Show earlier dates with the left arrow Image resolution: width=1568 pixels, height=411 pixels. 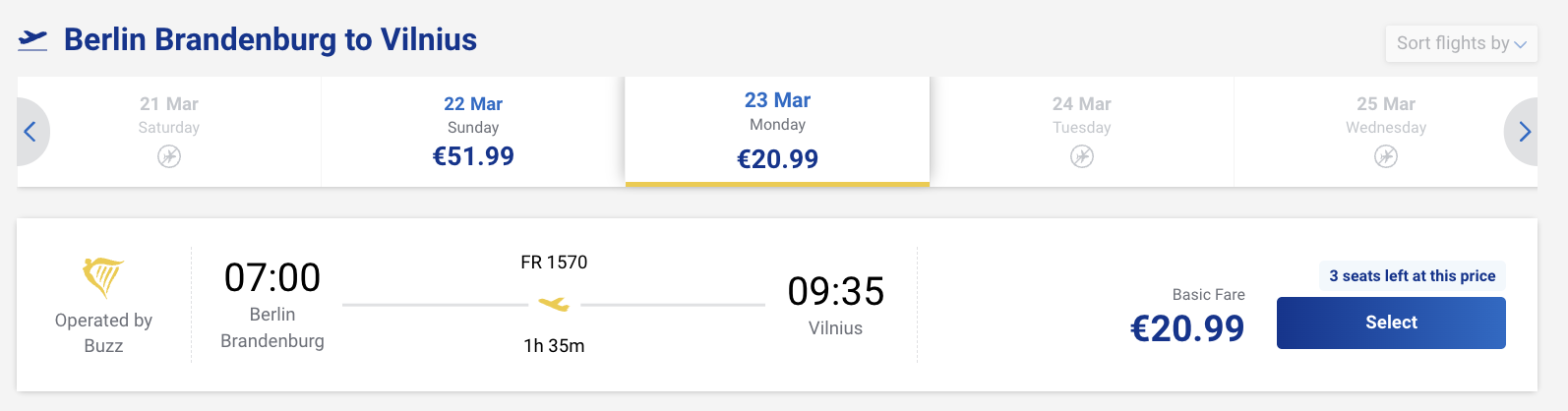[x=30, y=132]
